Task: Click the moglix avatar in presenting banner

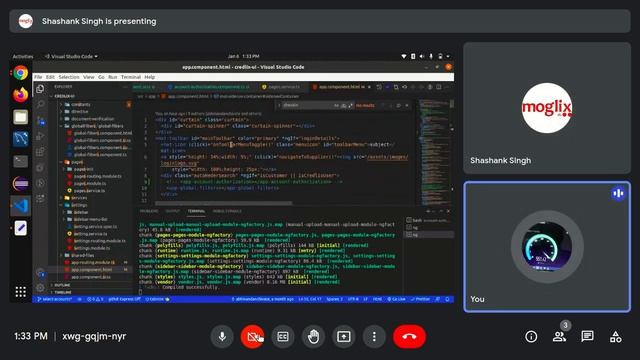Action: click(26, 21)
